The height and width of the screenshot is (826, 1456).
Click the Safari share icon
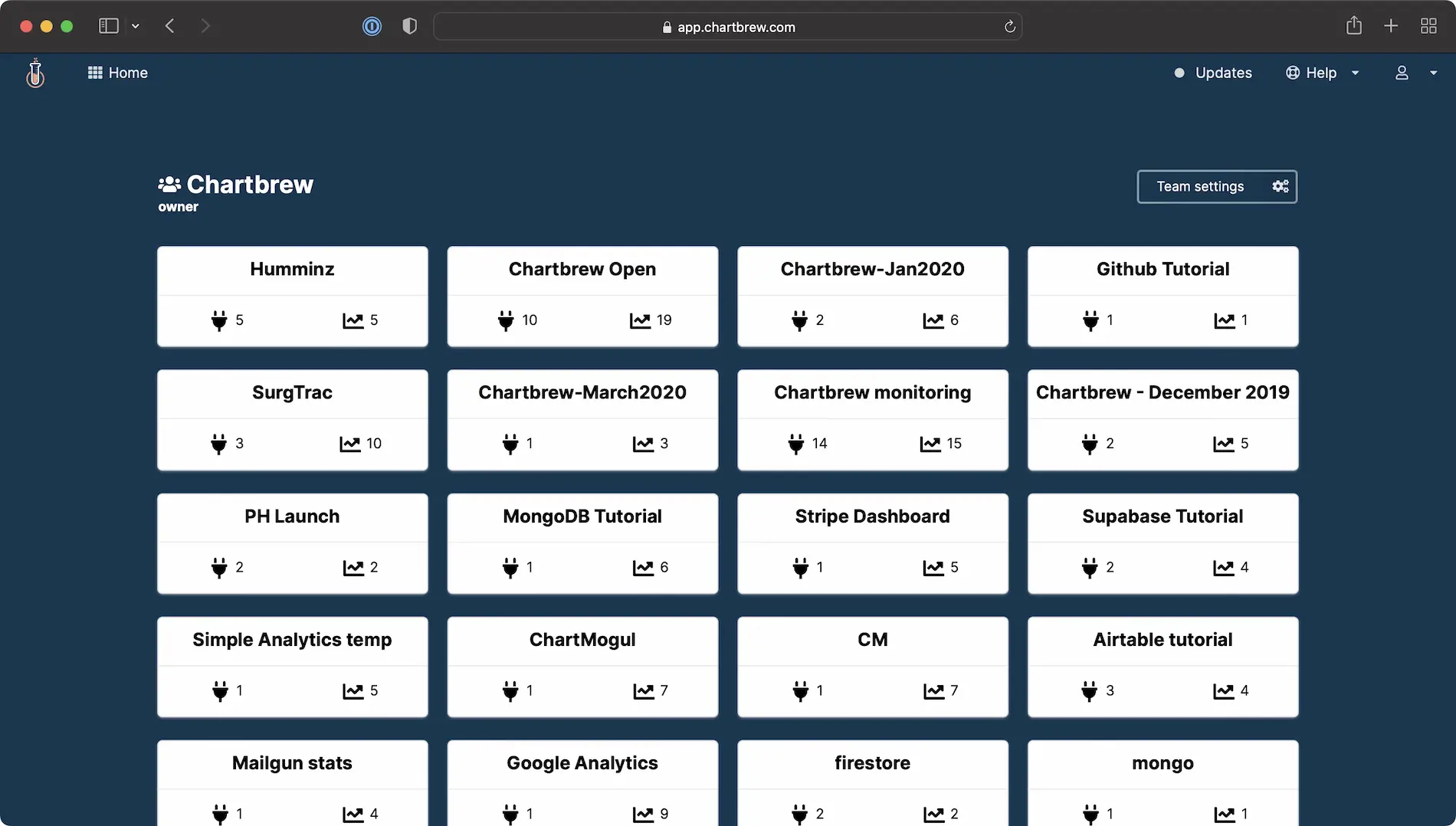[1354, 26]
